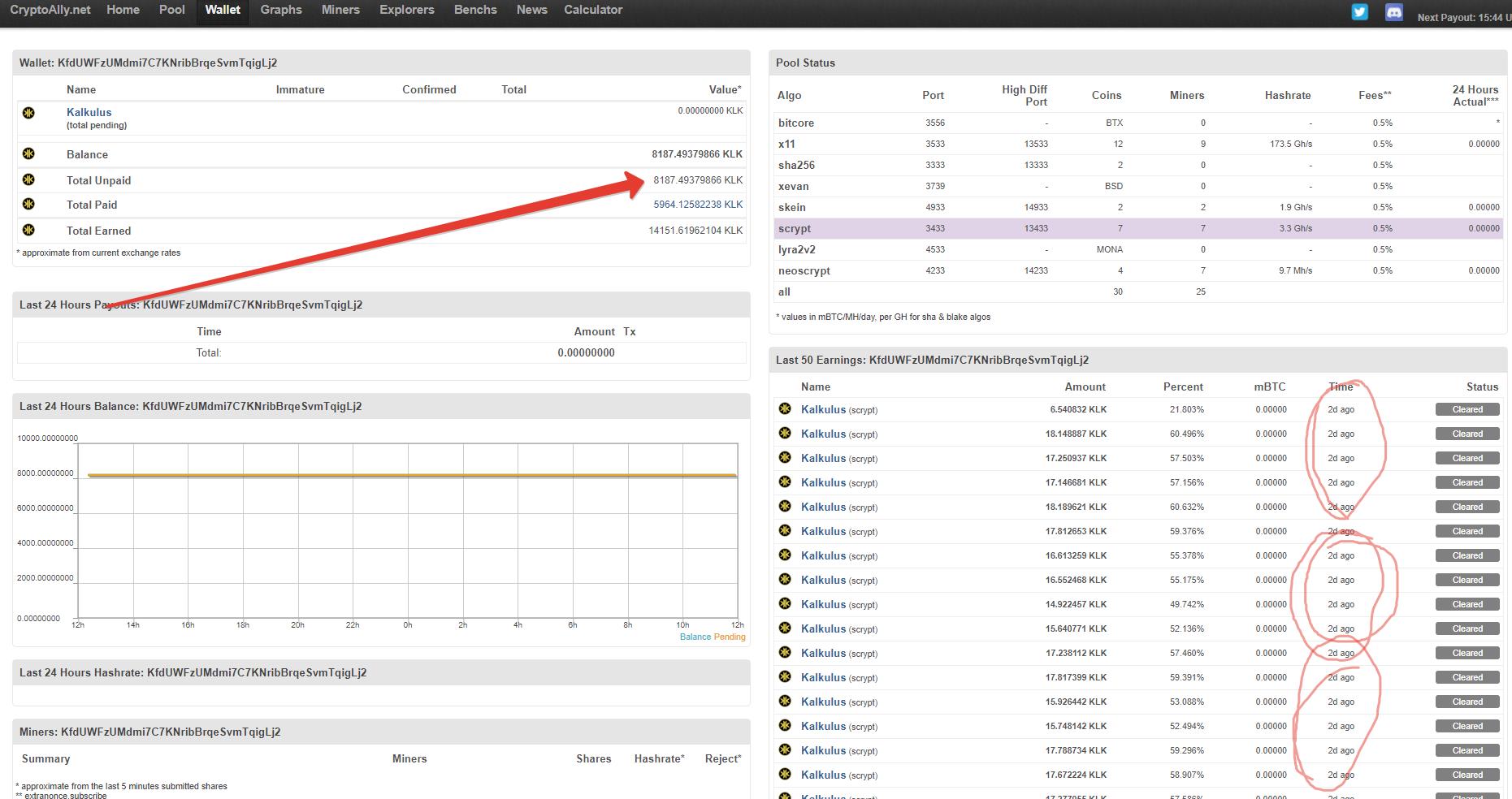Select the xevan algo row
The width and height of the screenshot is (1512, 799).
coord(1139,186)
